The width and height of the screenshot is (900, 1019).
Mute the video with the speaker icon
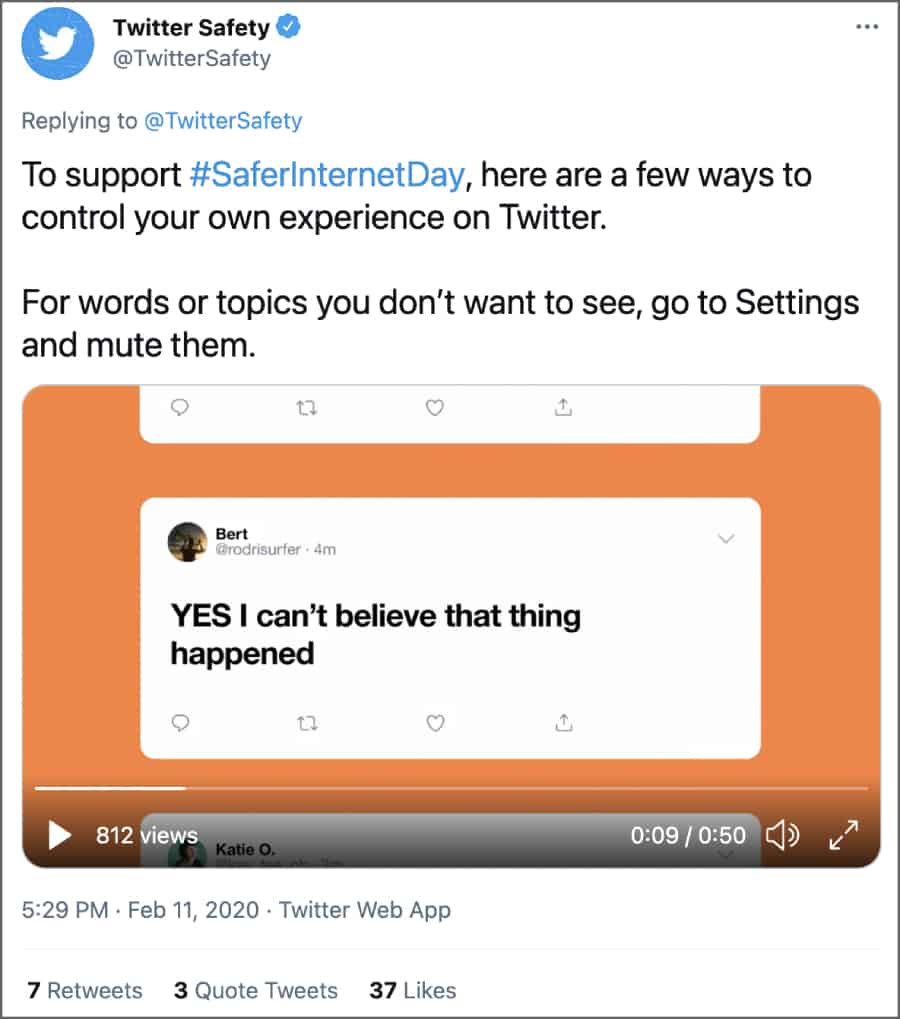point(782,834)
